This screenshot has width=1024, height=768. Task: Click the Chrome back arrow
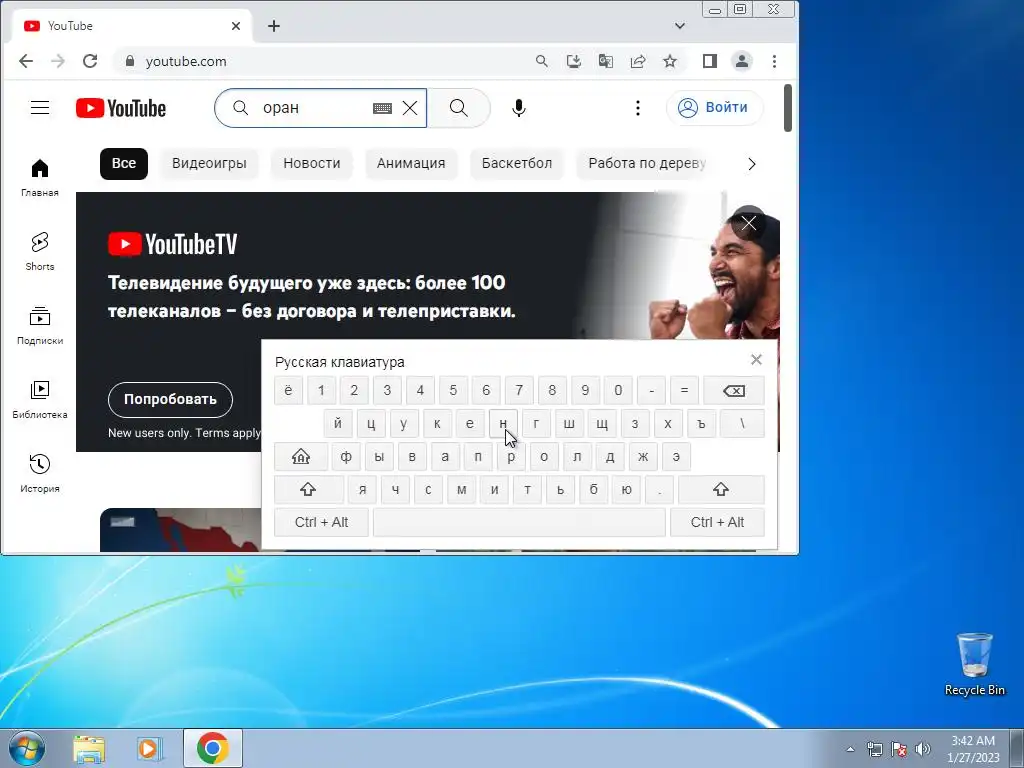(x=25, y=61)
